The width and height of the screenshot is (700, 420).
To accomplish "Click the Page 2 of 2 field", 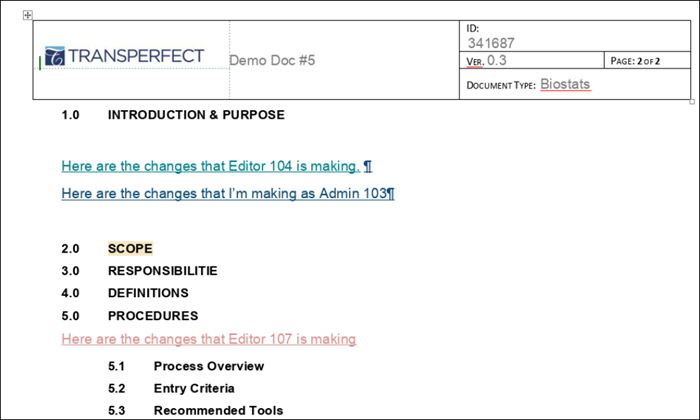I will [x=646, y=62].
